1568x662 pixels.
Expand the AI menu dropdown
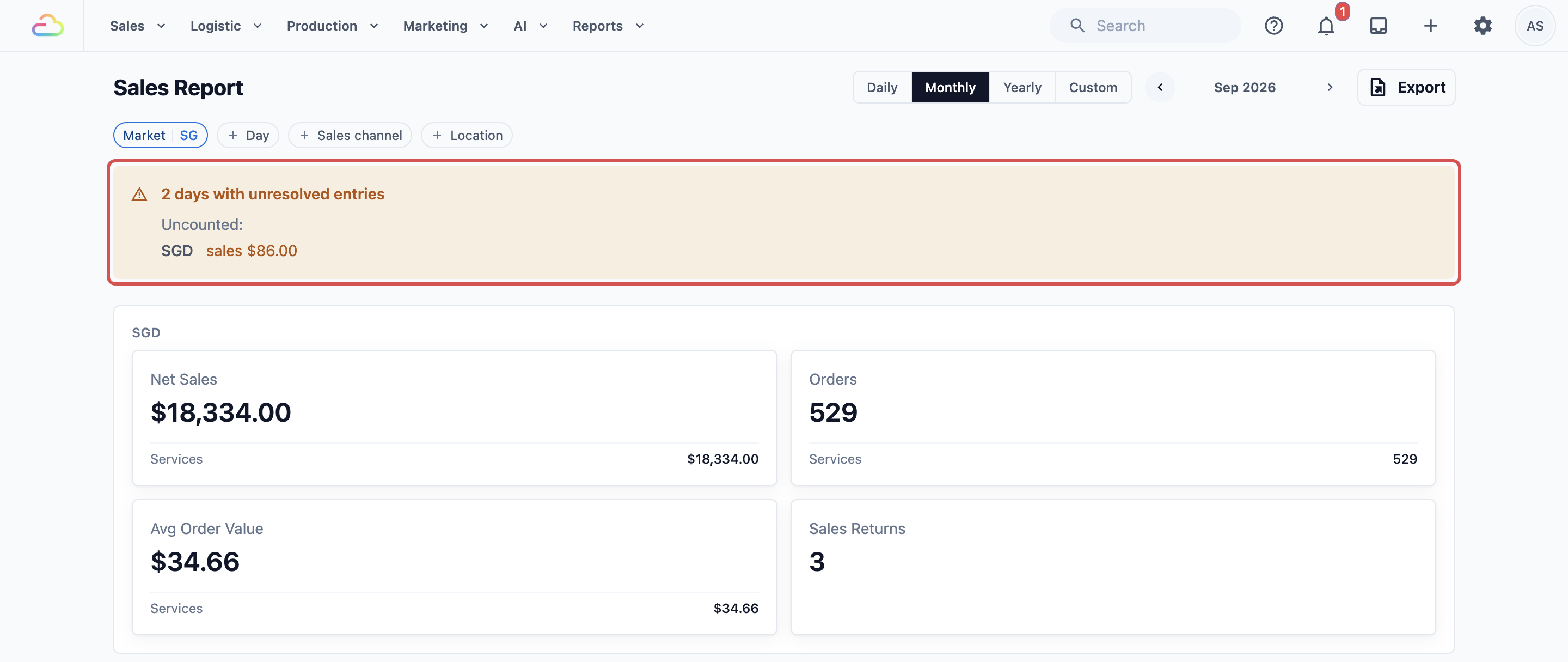coord(530,26)
